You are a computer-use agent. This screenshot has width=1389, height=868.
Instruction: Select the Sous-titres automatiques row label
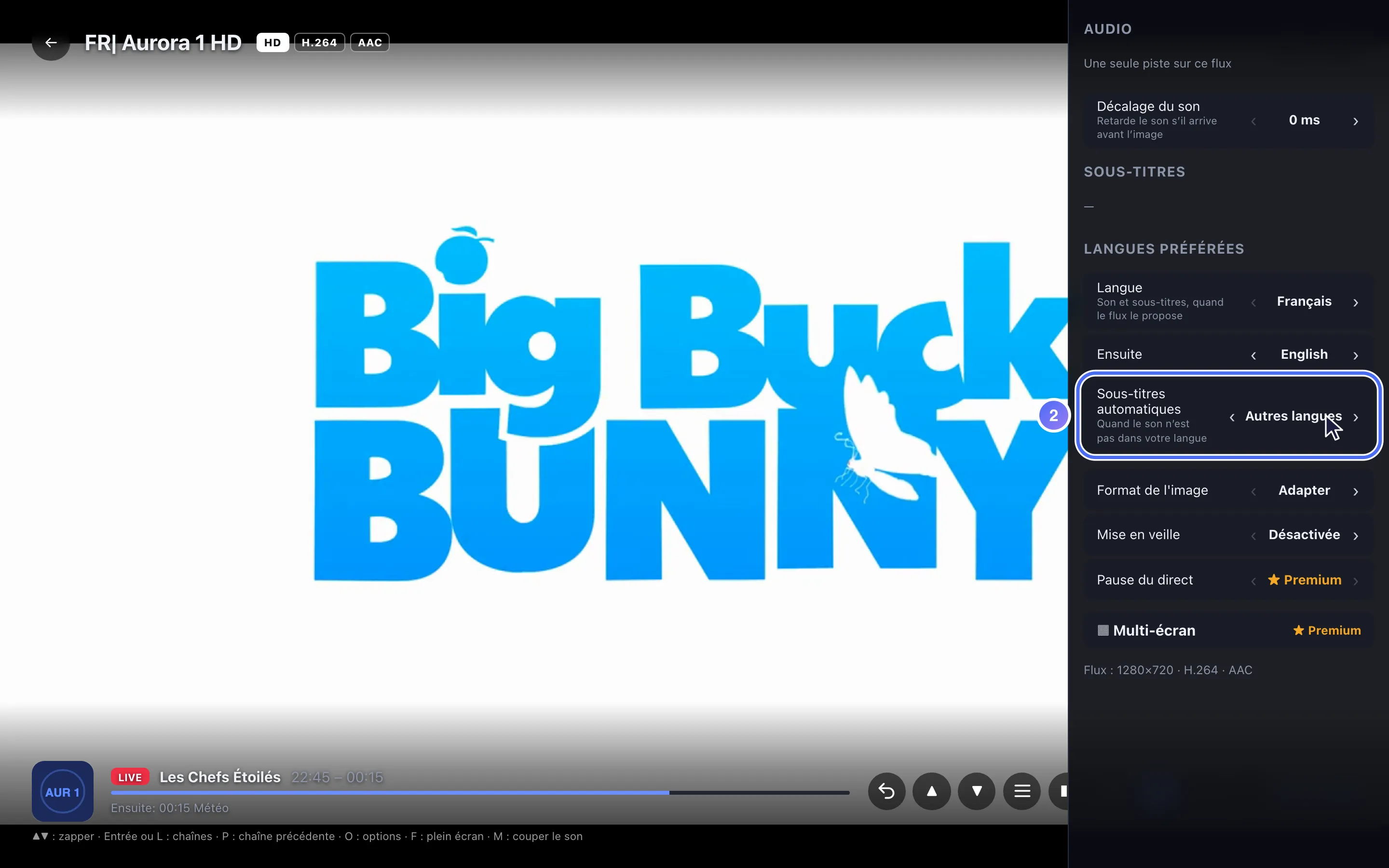point(1139,401)
